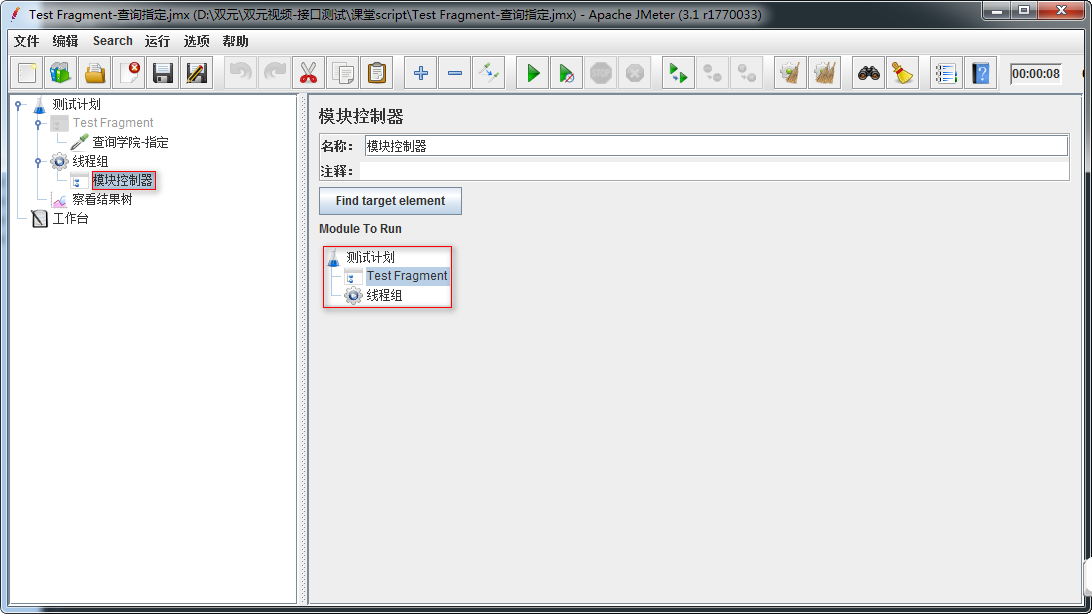
Task: Select 线程组 in Module To Run tree
Action: [x=384, y=295]
